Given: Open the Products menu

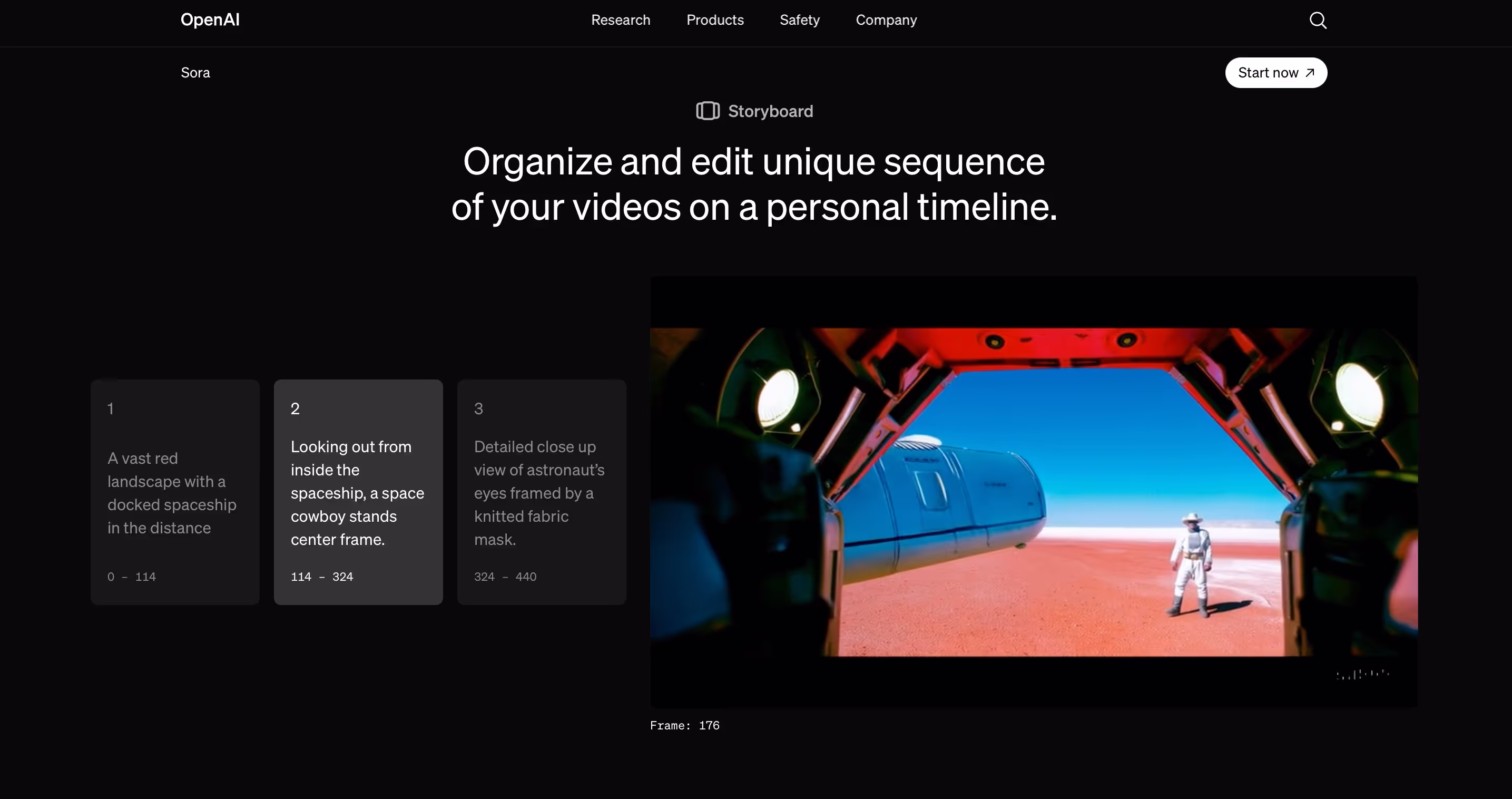Looking at the screenshot, I should tap(715, 20).
